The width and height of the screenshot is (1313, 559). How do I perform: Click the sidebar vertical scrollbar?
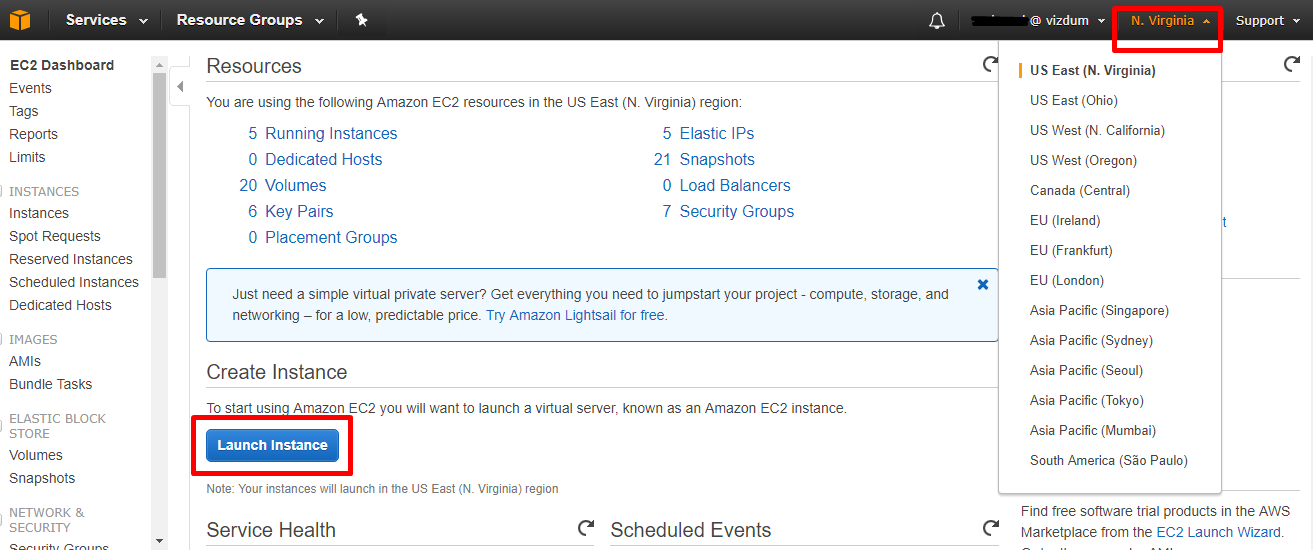point(159,300)
